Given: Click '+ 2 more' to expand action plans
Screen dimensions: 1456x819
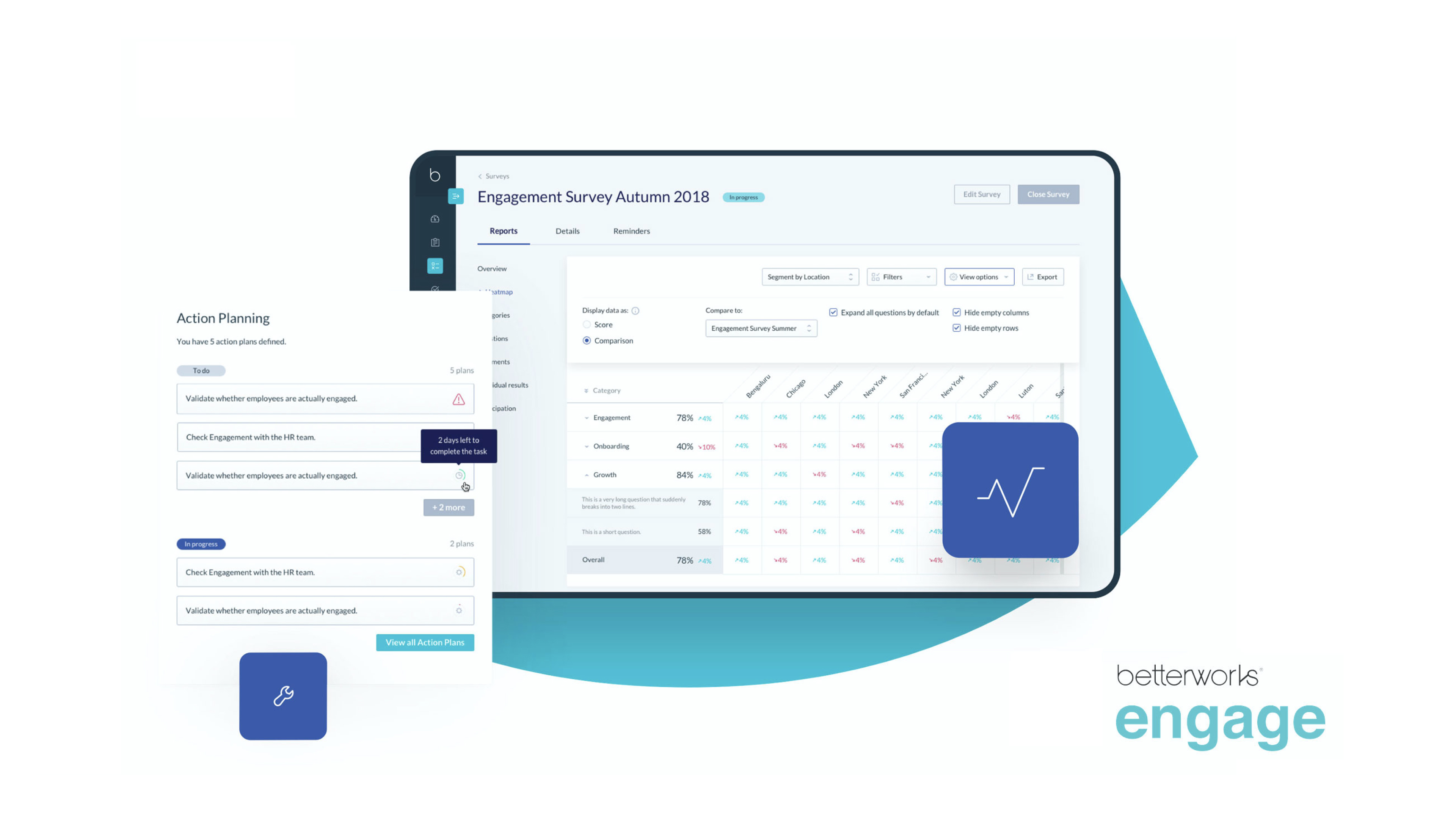Looking at the screenshot, I should [x=448, y=507].
